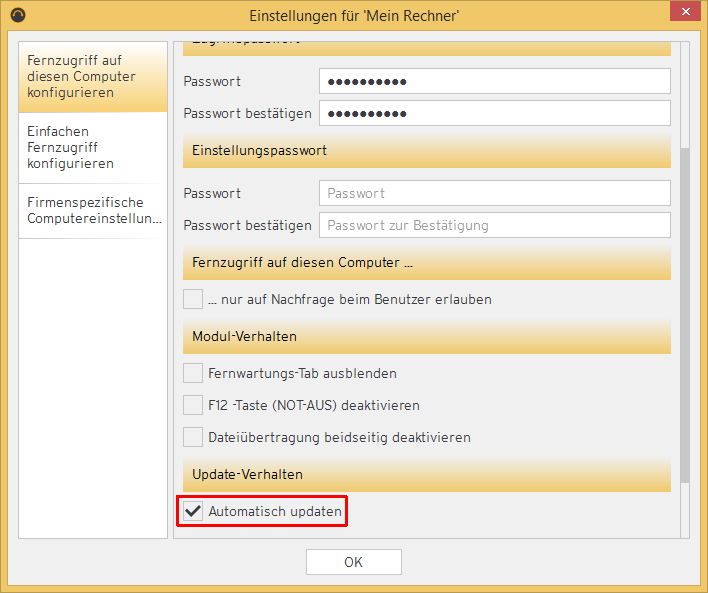Click the filled access 'Passwort' field
The height and width of the screenshot is (593, 708).
click(494, 81)
